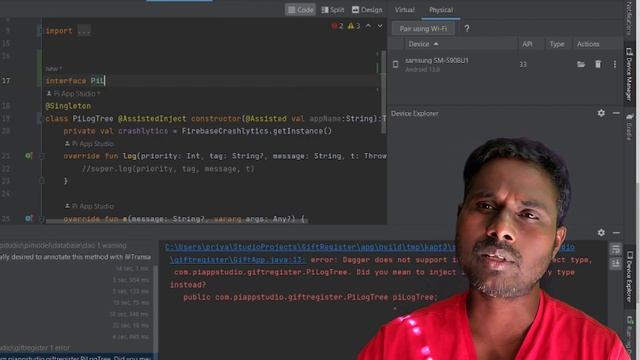Click the @Transaction annotation warning message
The image size is (640, 360).
(76, 257)
